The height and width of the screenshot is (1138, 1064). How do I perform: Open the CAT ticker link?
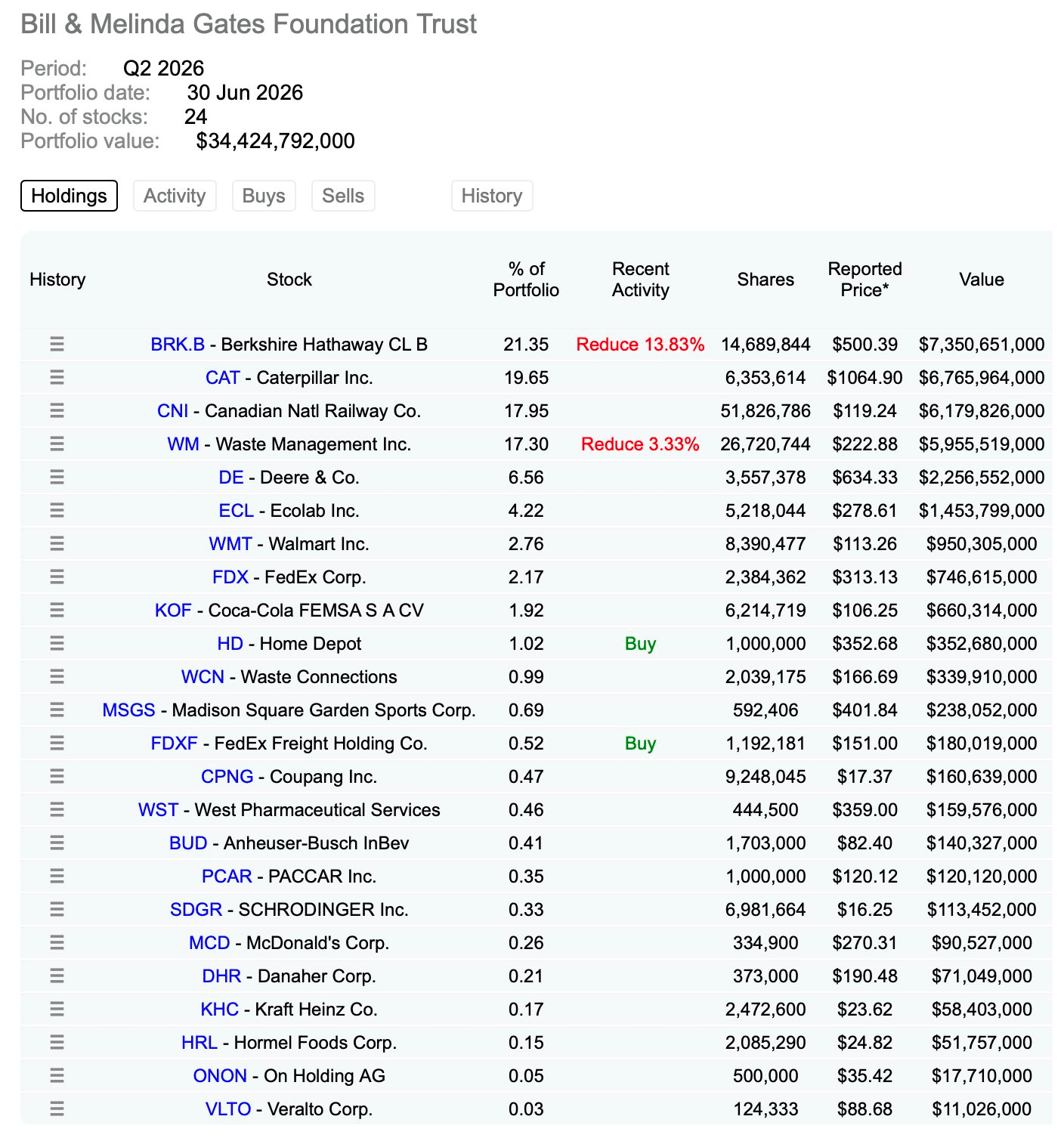pyautogui.click(x=223, y=378)
